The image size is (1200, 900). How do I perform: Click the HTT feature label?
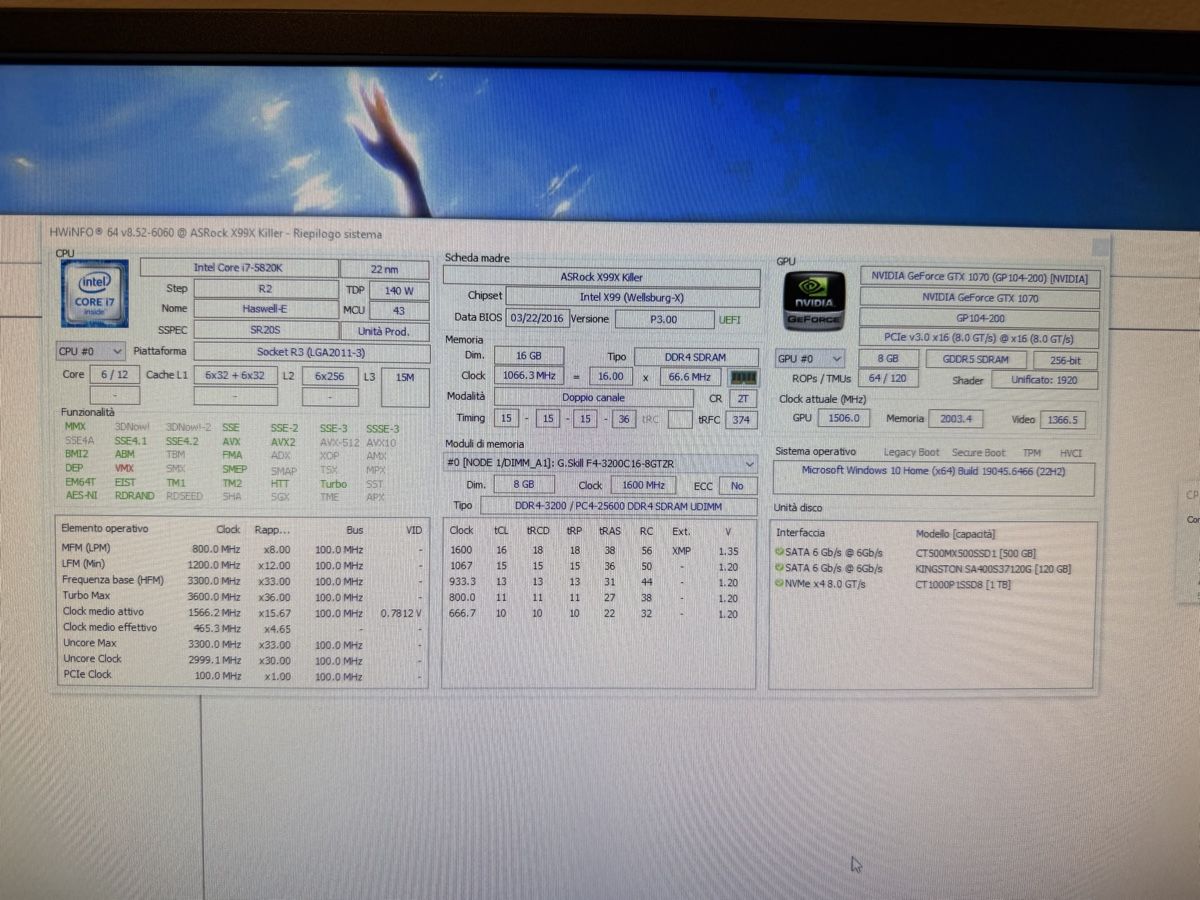pyautogui.click(x=279, y=483)
